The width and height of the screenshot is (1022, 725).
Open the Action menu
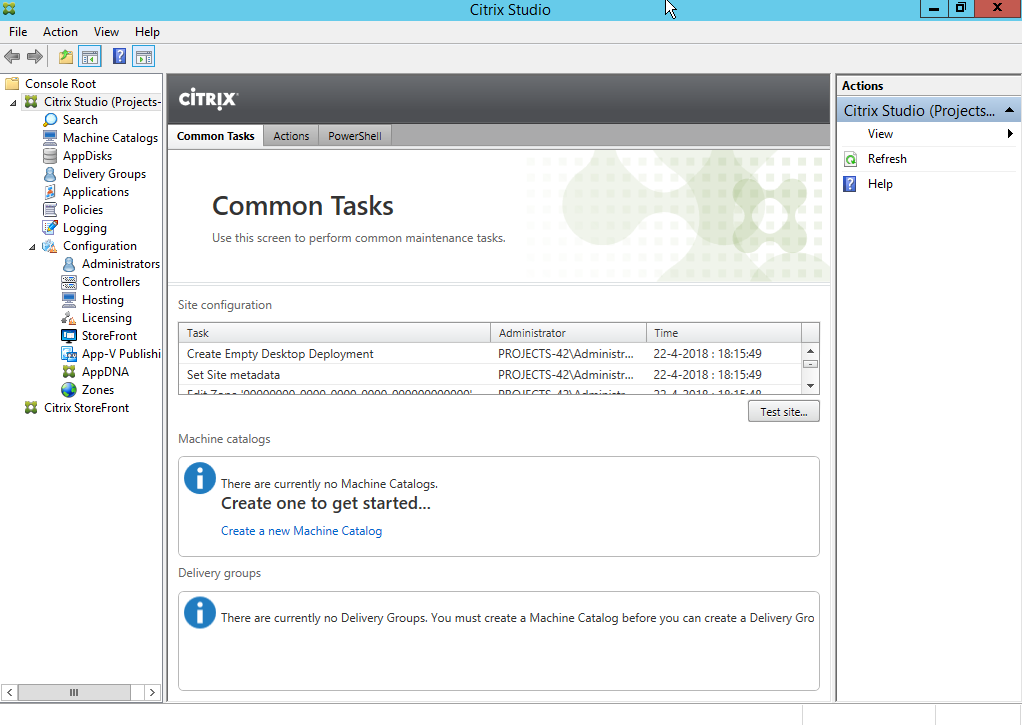click(x=60, y=32)
